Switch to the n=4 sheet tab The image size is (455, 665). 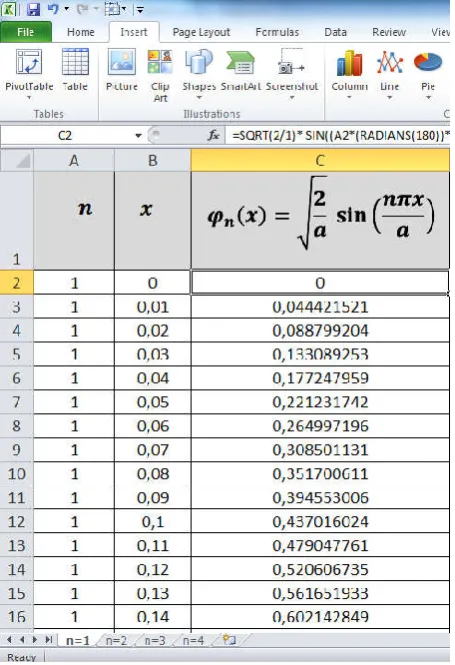193,640
